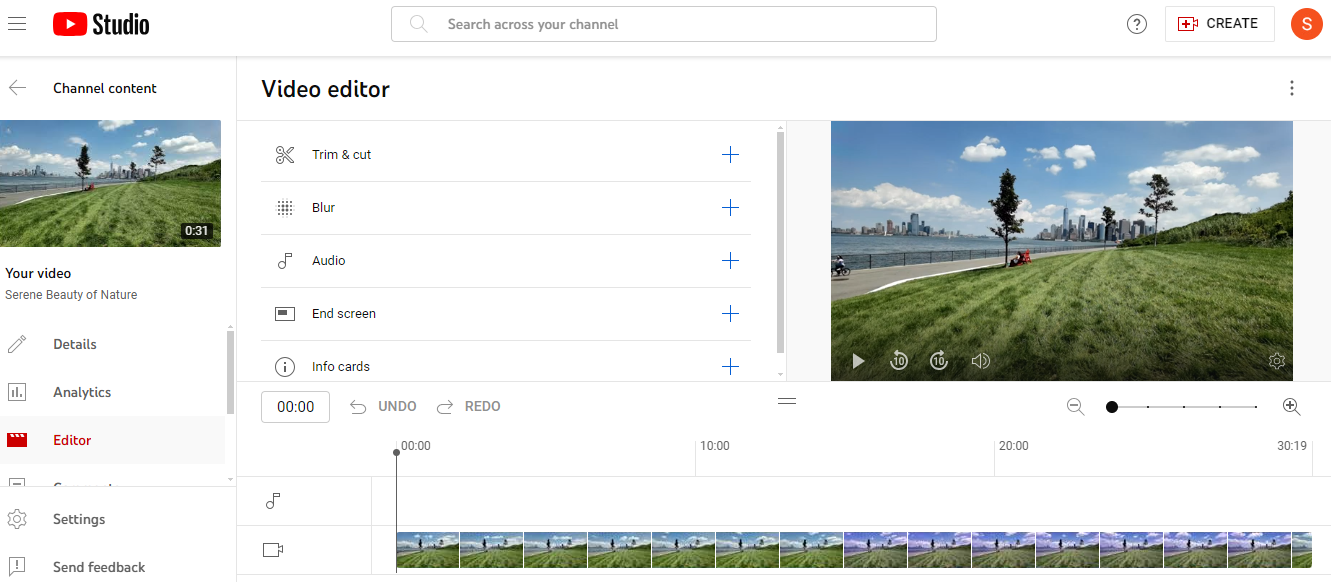Image resolution: width=1331 pixels, height=582 pixels.
Task: Open the Channel content link
Action: pyautogui.click(x=105, y=88)
